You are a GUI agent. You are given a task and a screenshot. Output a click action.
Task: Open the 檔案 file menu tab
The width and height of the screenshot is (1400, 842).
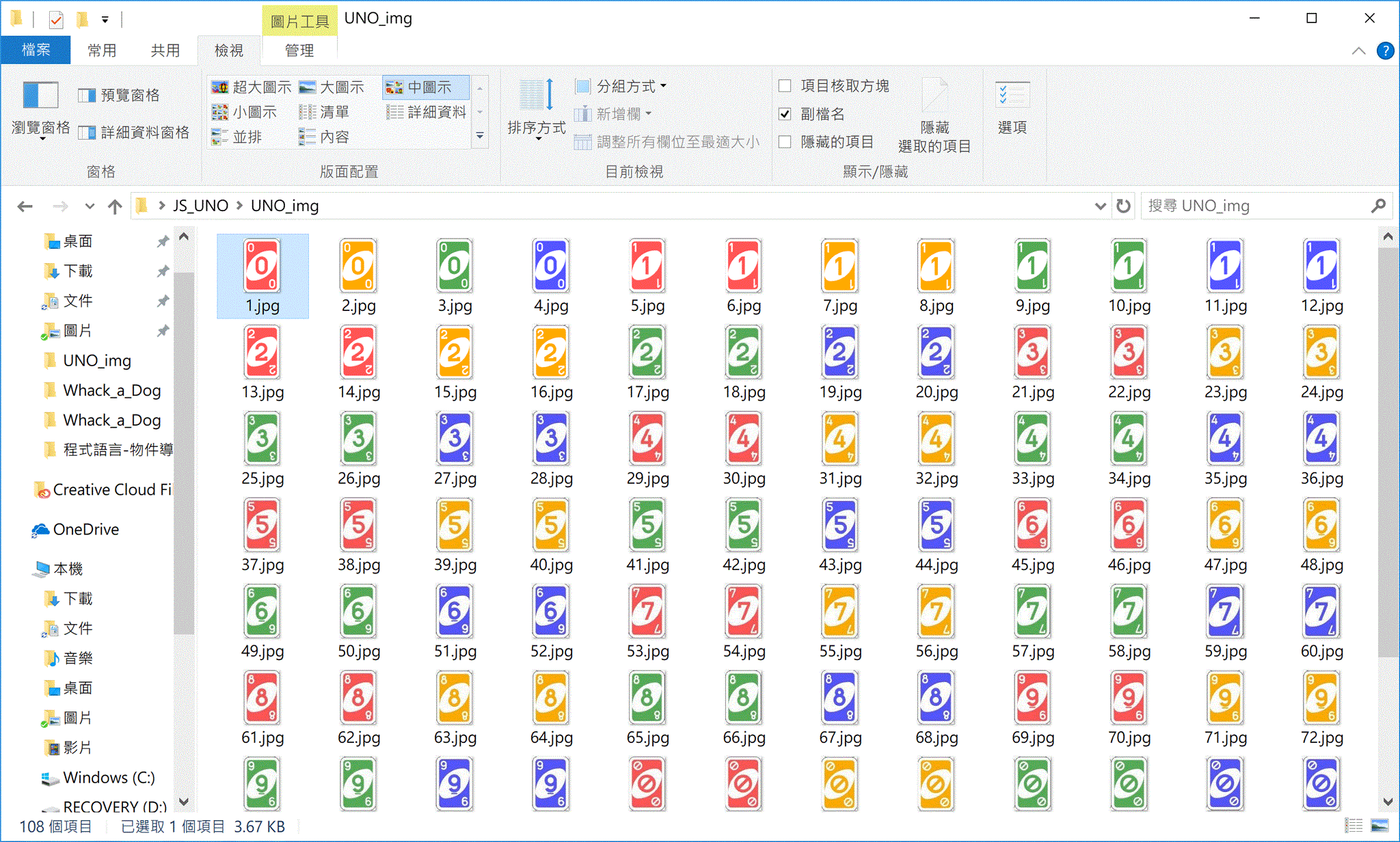(x=36, y=51)
